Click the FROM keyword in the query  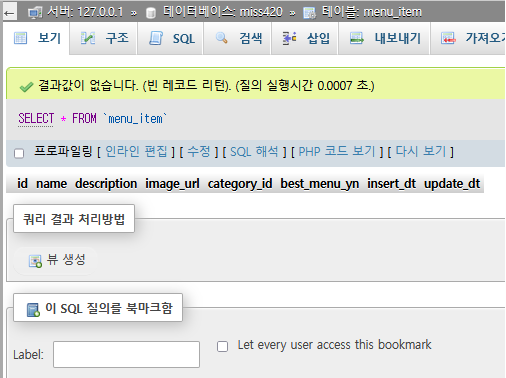click(84, 118)
